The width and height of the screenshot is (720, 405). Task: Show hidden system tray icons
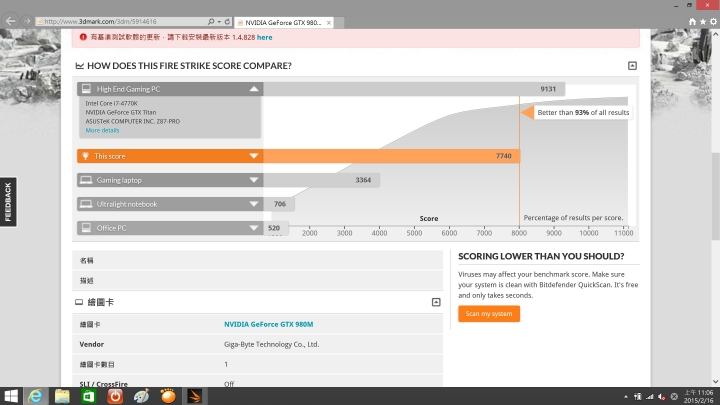(x=625, y=397)
